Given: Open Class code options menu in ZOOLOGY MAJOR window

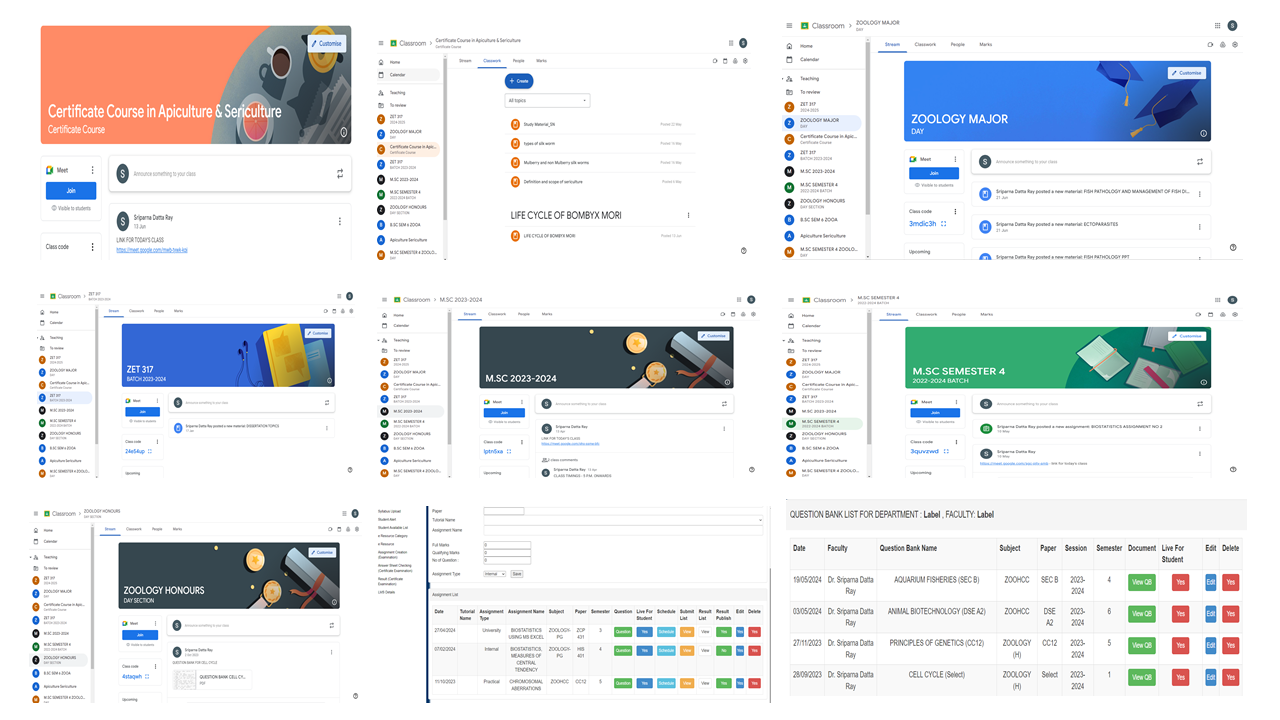Looking at the screenshot, I should point(956,211).
